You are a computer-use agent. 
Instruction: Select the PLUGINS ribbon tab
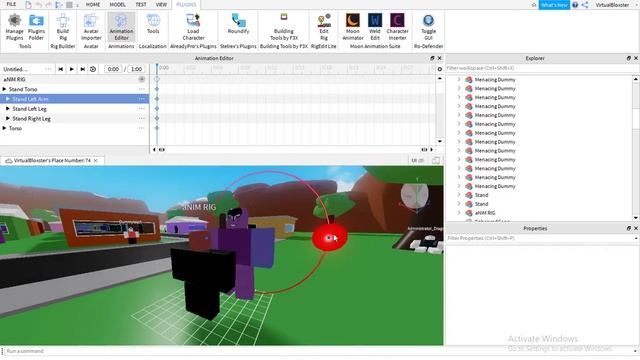tap(186, 4)
